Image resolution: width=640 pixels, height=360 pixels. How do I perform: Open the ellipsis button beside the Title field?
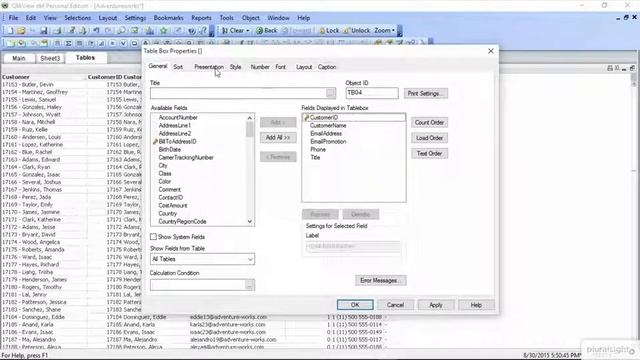[331, 93]
